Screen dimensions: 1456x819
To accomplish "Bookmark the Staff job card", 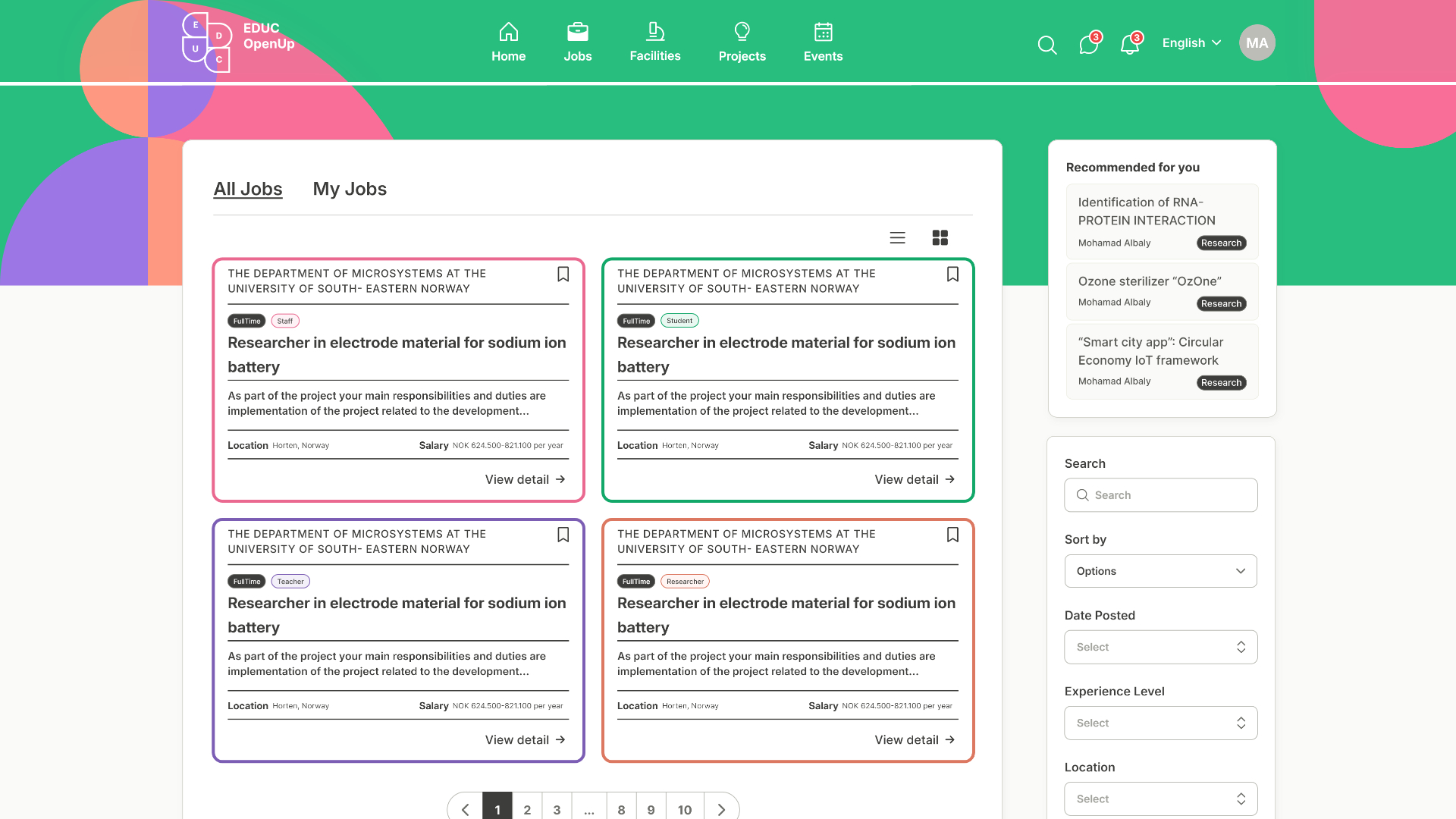I will (563, 275).
